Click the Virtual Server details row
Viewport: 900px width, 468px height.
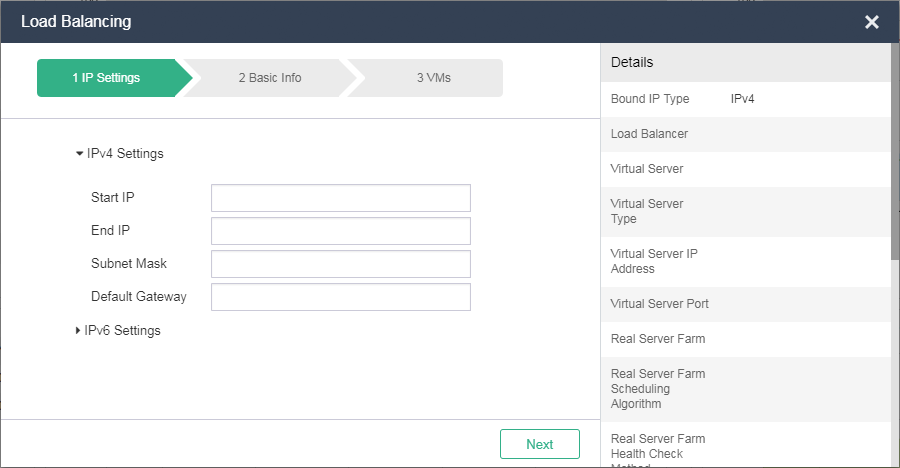tap(745, 169)
